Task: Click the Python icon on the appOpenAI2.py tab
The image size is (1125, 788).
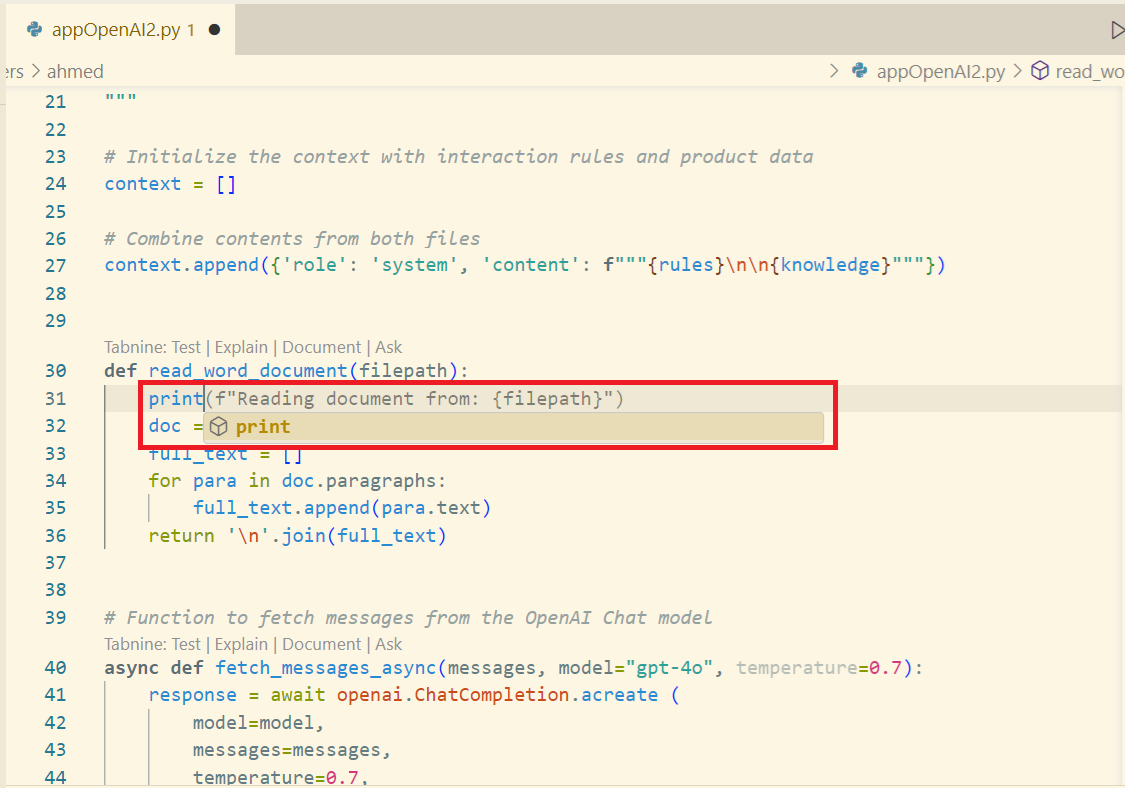Action: tap(34, 29)
